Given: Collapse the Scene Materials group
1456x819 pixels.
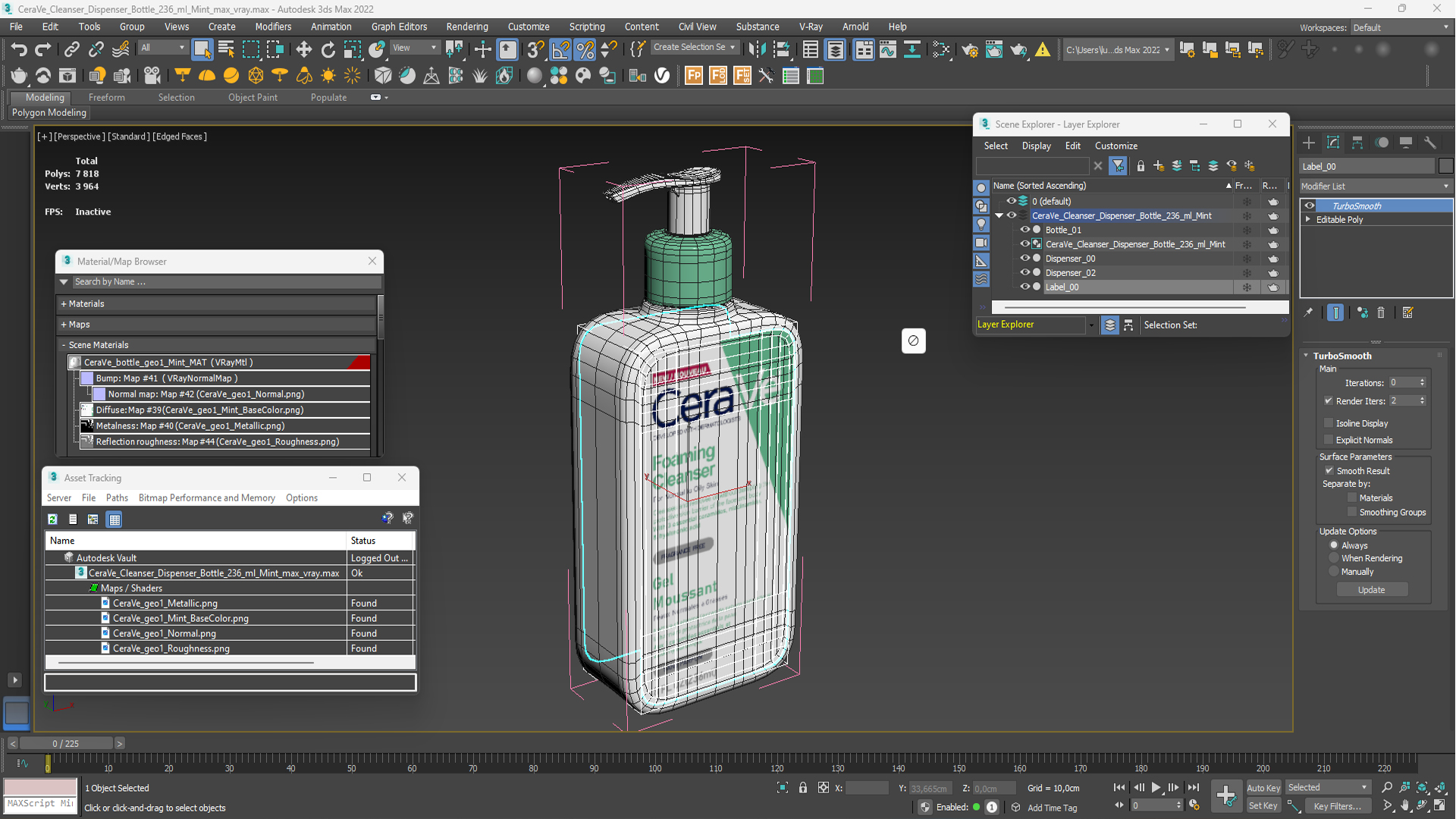Looking at the screenshot, I should (x=64, y=345).
